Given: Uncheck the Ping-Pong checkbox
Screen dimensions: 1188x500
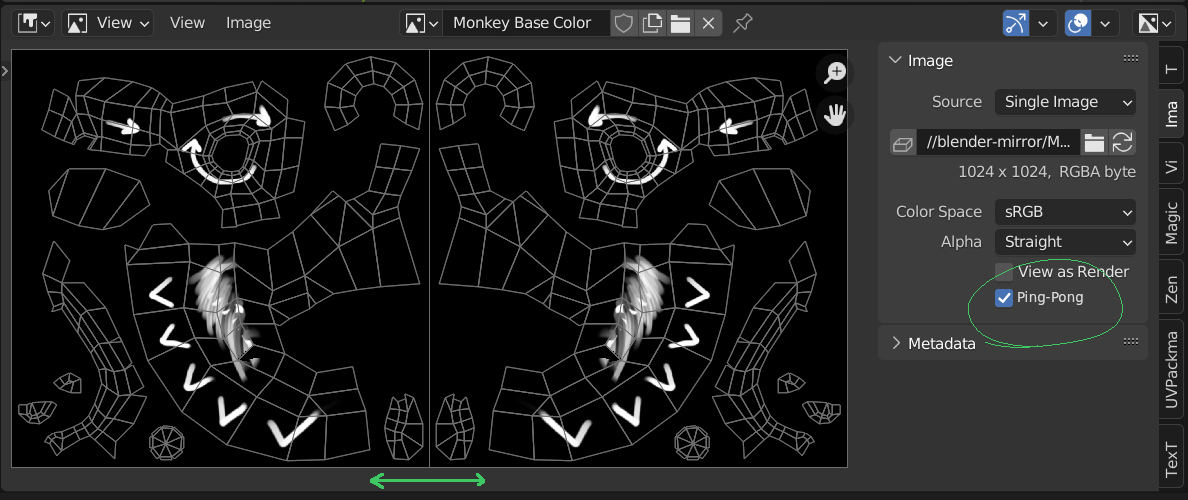Looking at the screenshot, I should tap(1004, 298).
